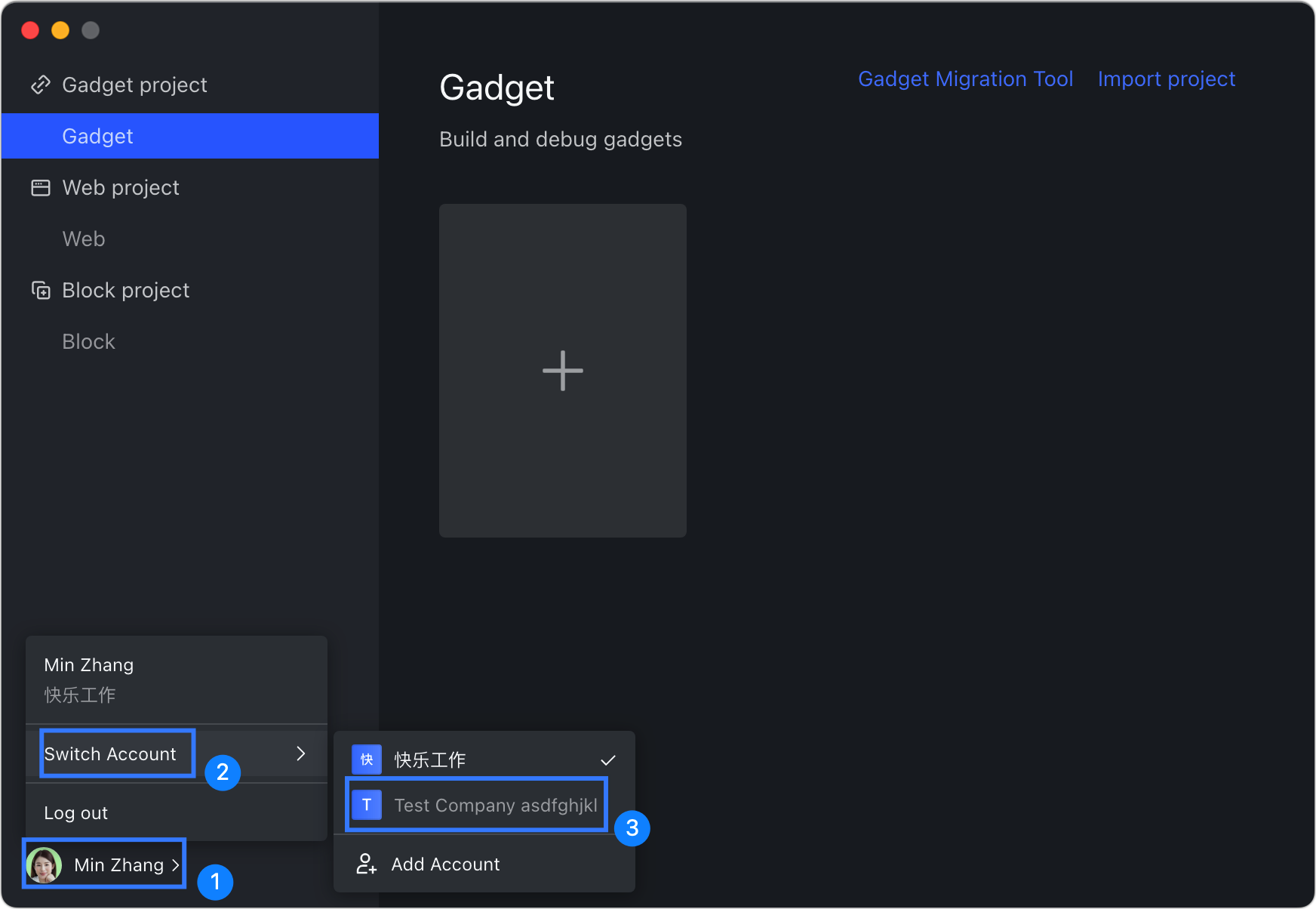The width and height of the screenshot is (1316, 909).
Task: Click the Block project icon
Action: pyautogui.click(x=40, y=290)
